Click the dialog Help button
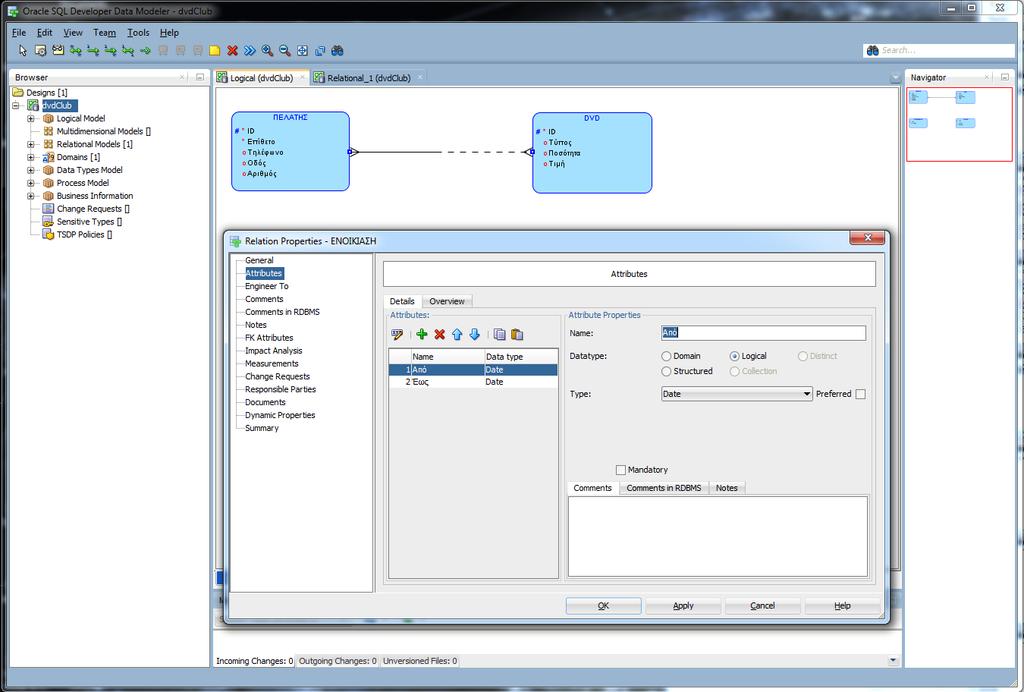1024x692 pixels. point(842,606)
